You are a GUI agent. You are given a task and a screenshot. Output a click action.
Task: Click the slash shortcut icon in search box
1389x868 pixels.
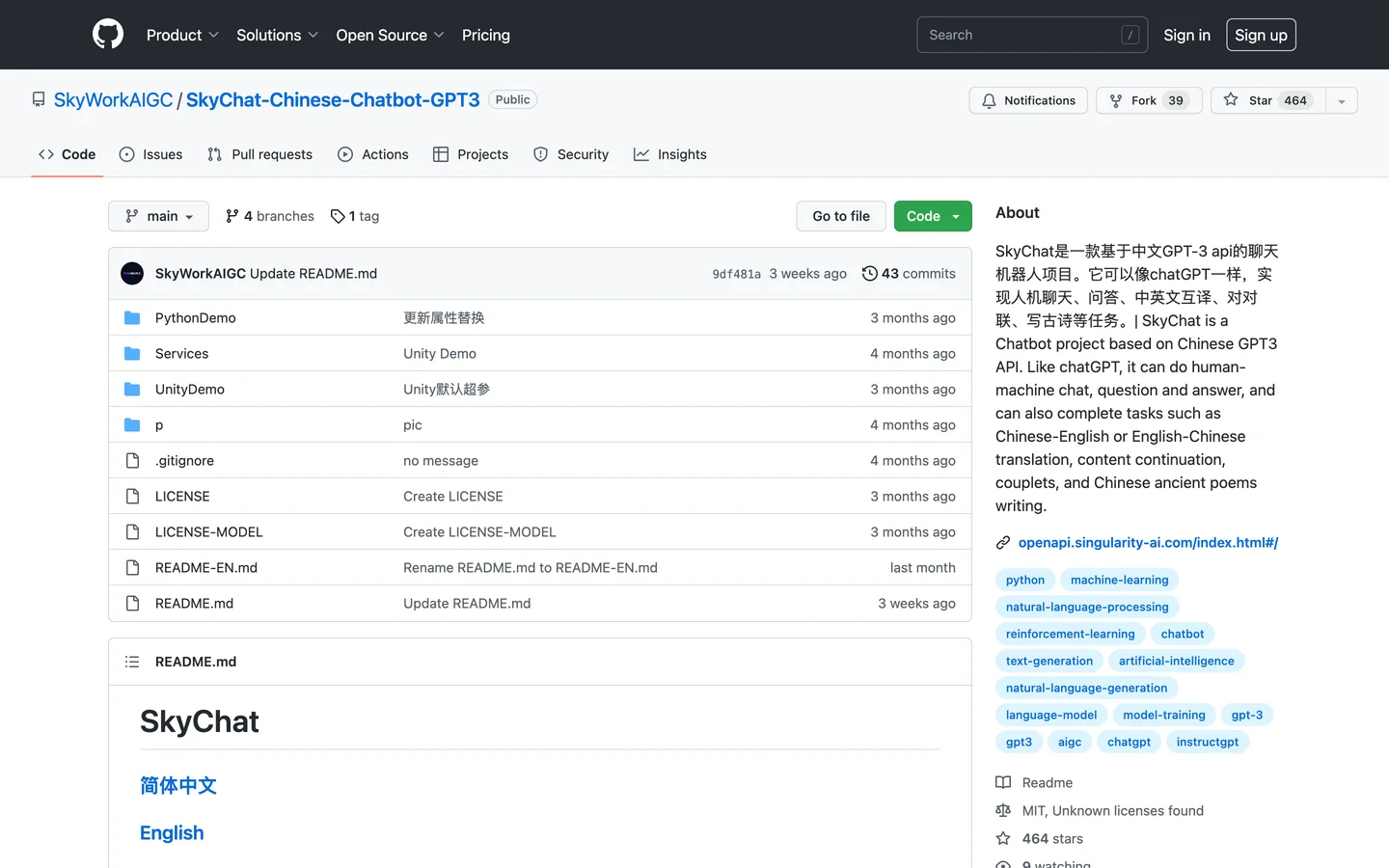coord(1130,35)
